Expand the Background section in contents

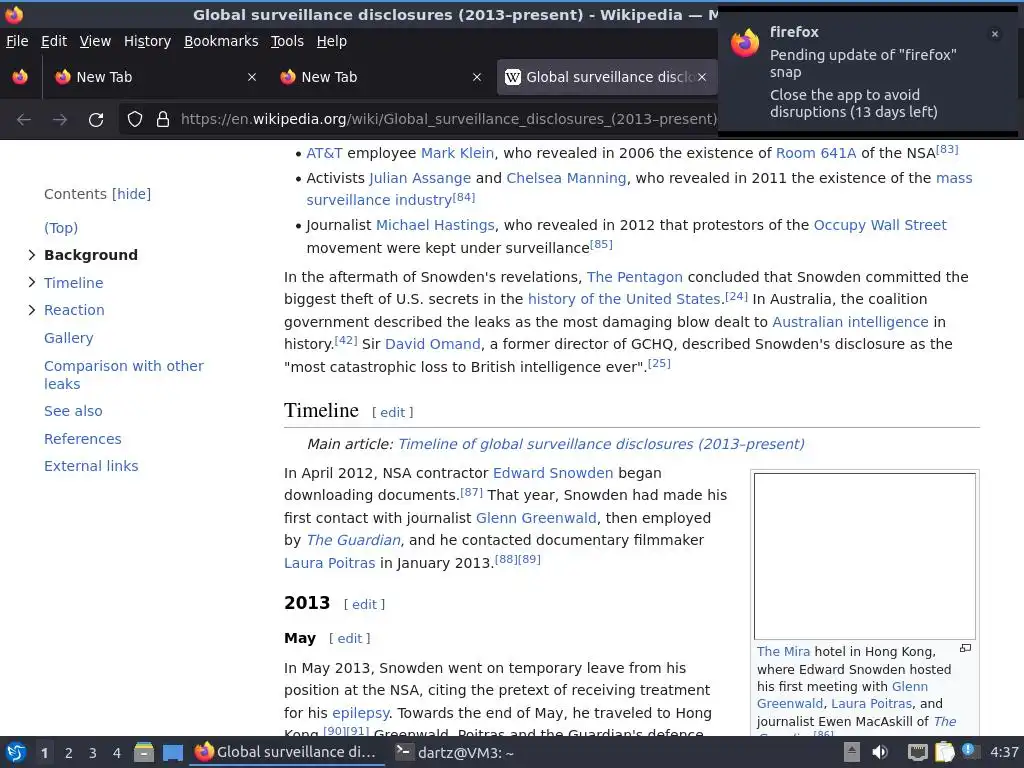(31, 255)
